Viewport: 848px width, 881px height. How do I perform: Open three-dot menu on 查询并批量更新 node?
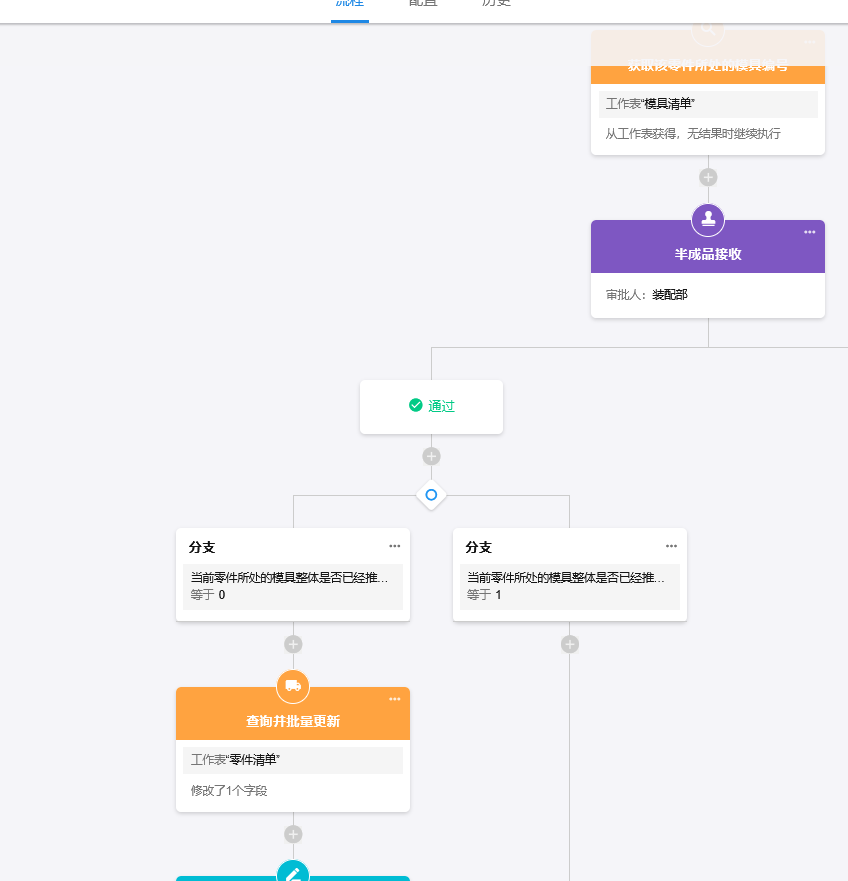click(x=394, y=699)
